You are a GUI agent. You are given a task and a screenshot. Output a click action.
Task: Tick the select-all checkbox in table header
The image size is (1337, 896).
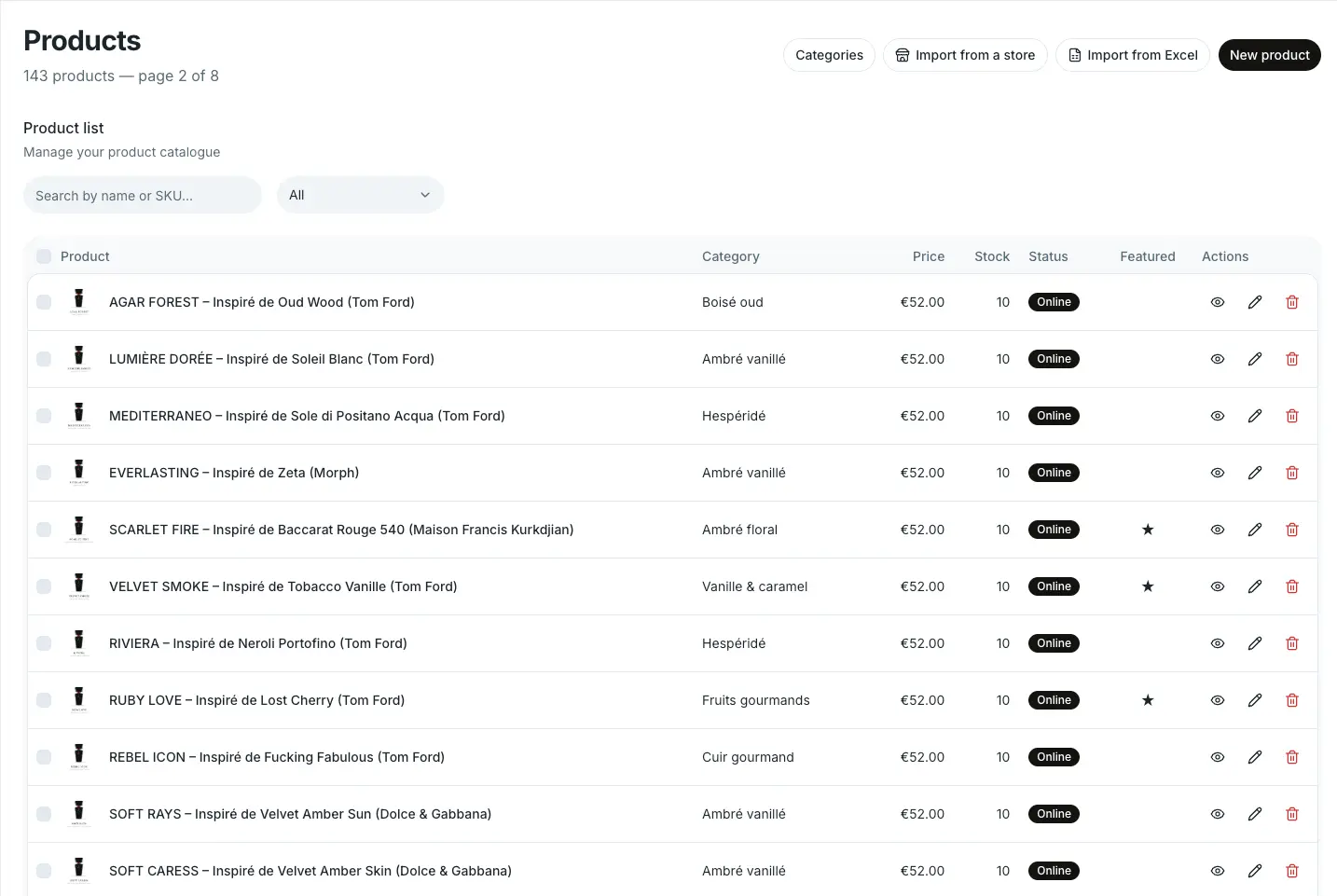point(44,256)
